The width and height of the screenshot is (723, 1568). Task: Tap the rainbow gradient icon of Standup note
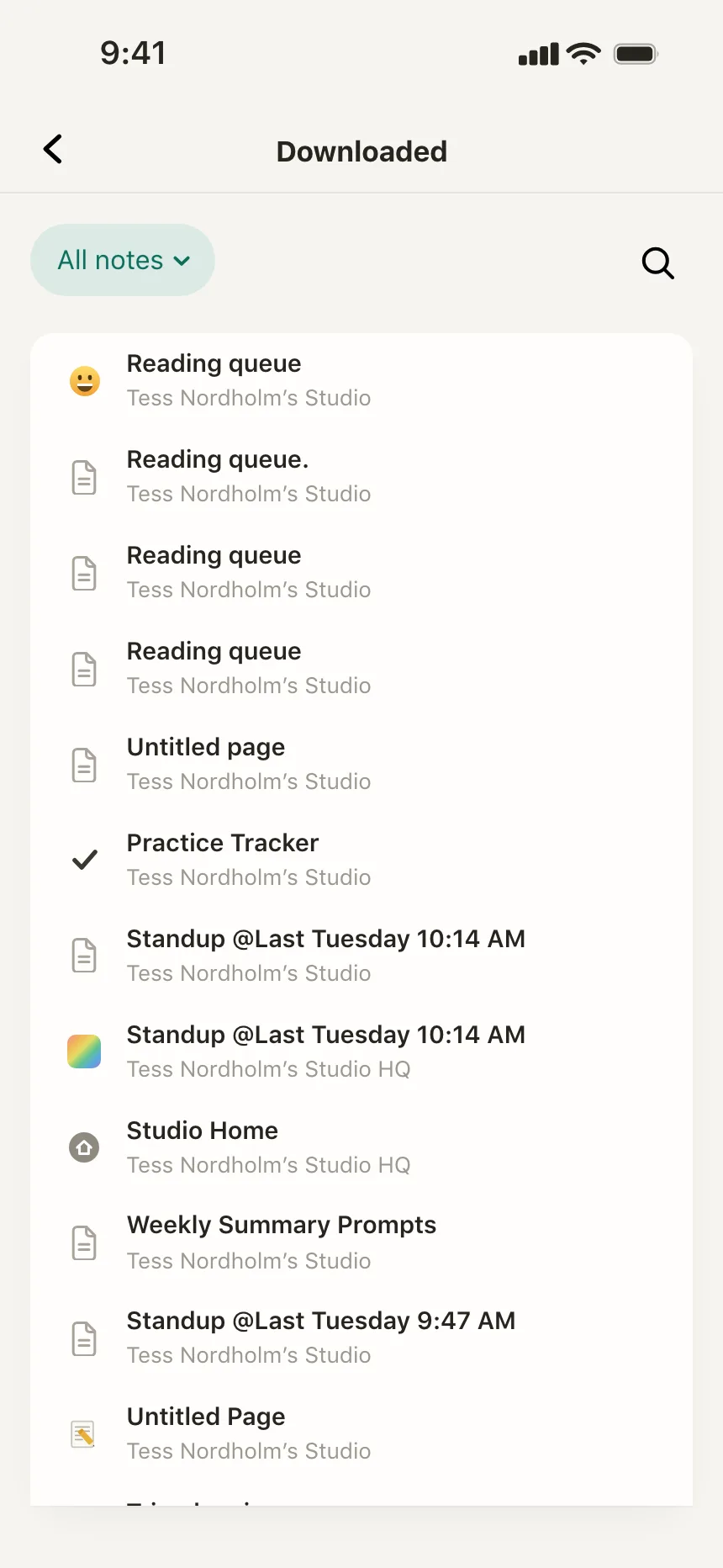84,1052
